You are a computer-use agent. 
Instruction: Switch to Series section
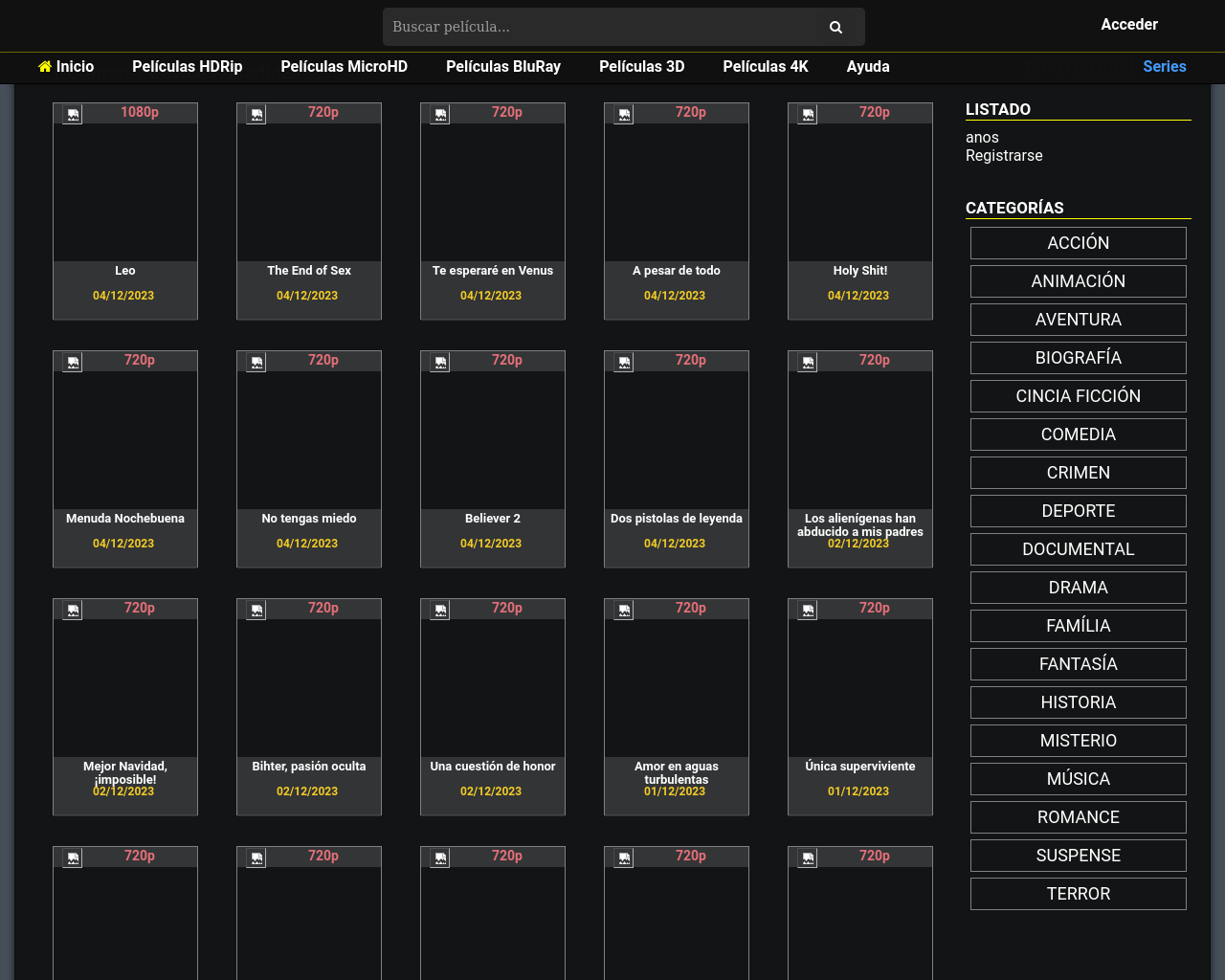[1165, 66]
